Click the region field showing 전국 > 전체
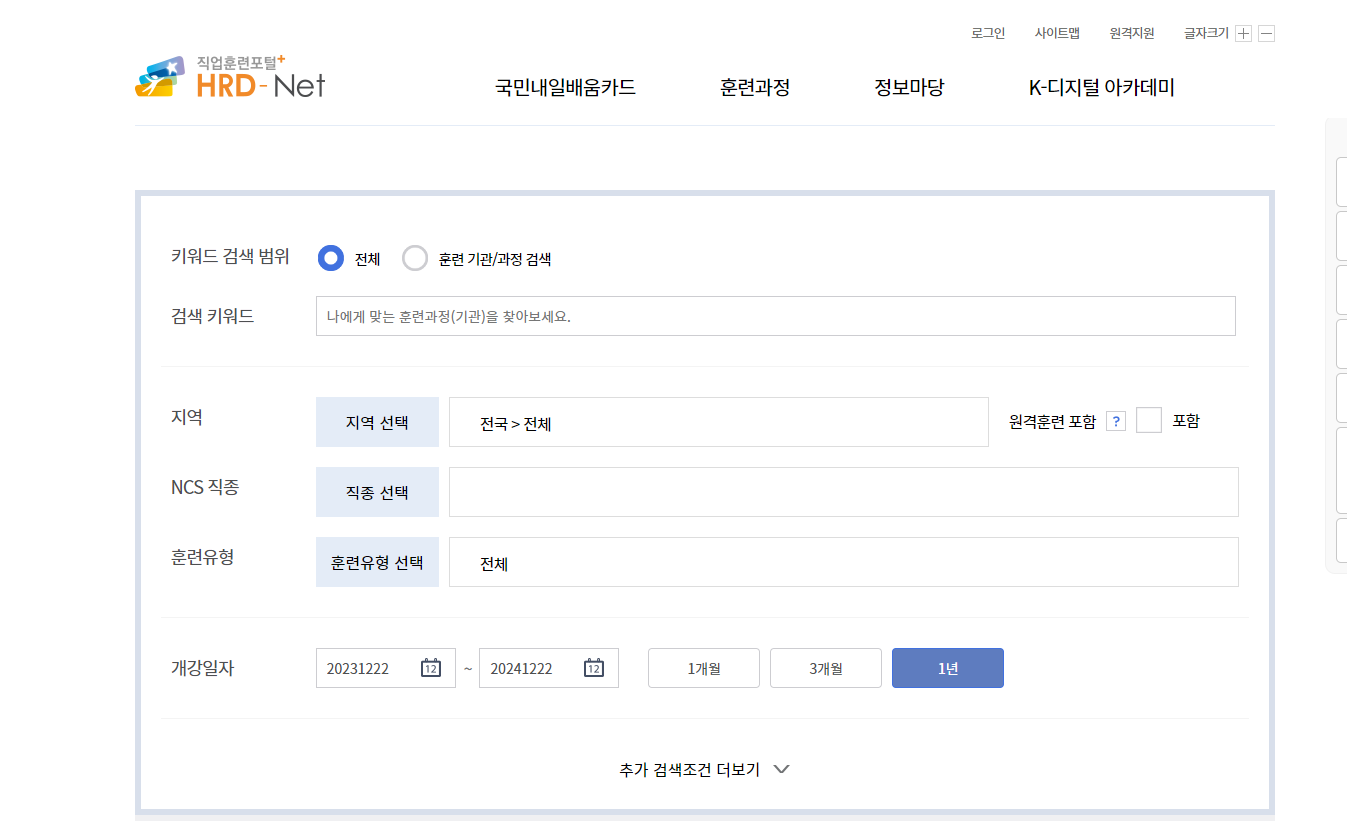The image size is (1347, 821). click(x=719, y=422)
